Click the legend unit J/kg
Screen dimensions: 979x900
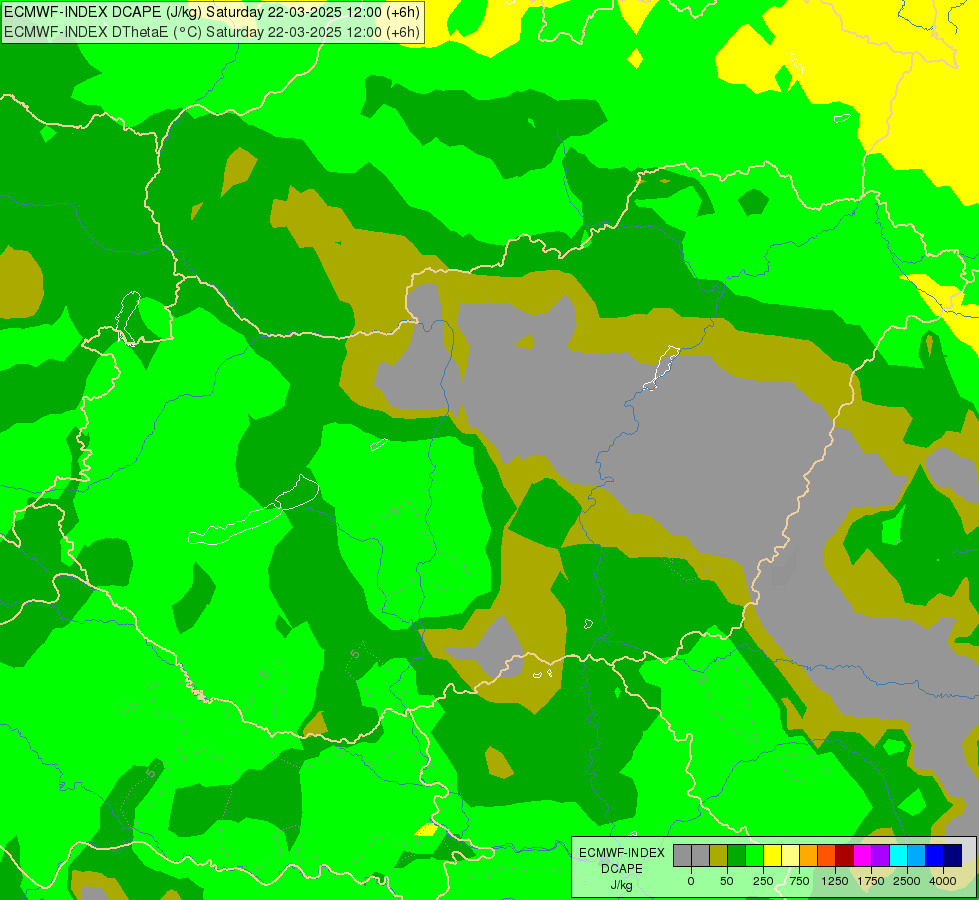[621, 885]
